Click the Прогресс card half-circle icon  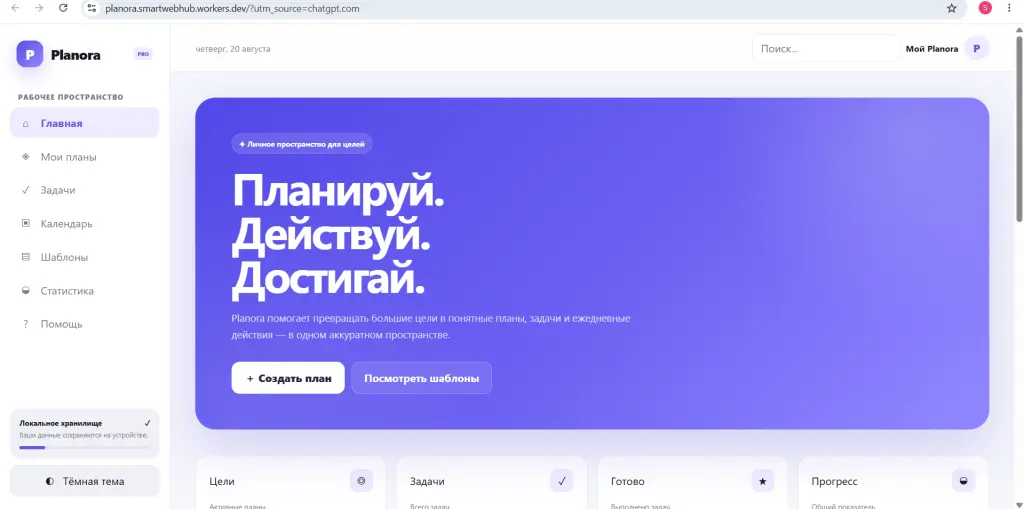(x=963, y=481)
